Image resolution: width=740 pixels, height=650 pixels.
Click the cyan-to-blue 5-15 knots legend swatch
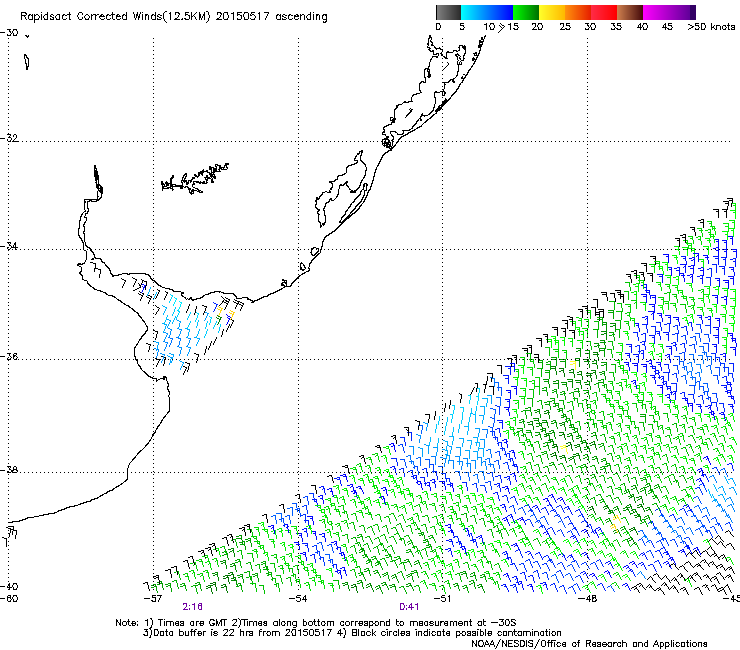[x=487, y=12]
